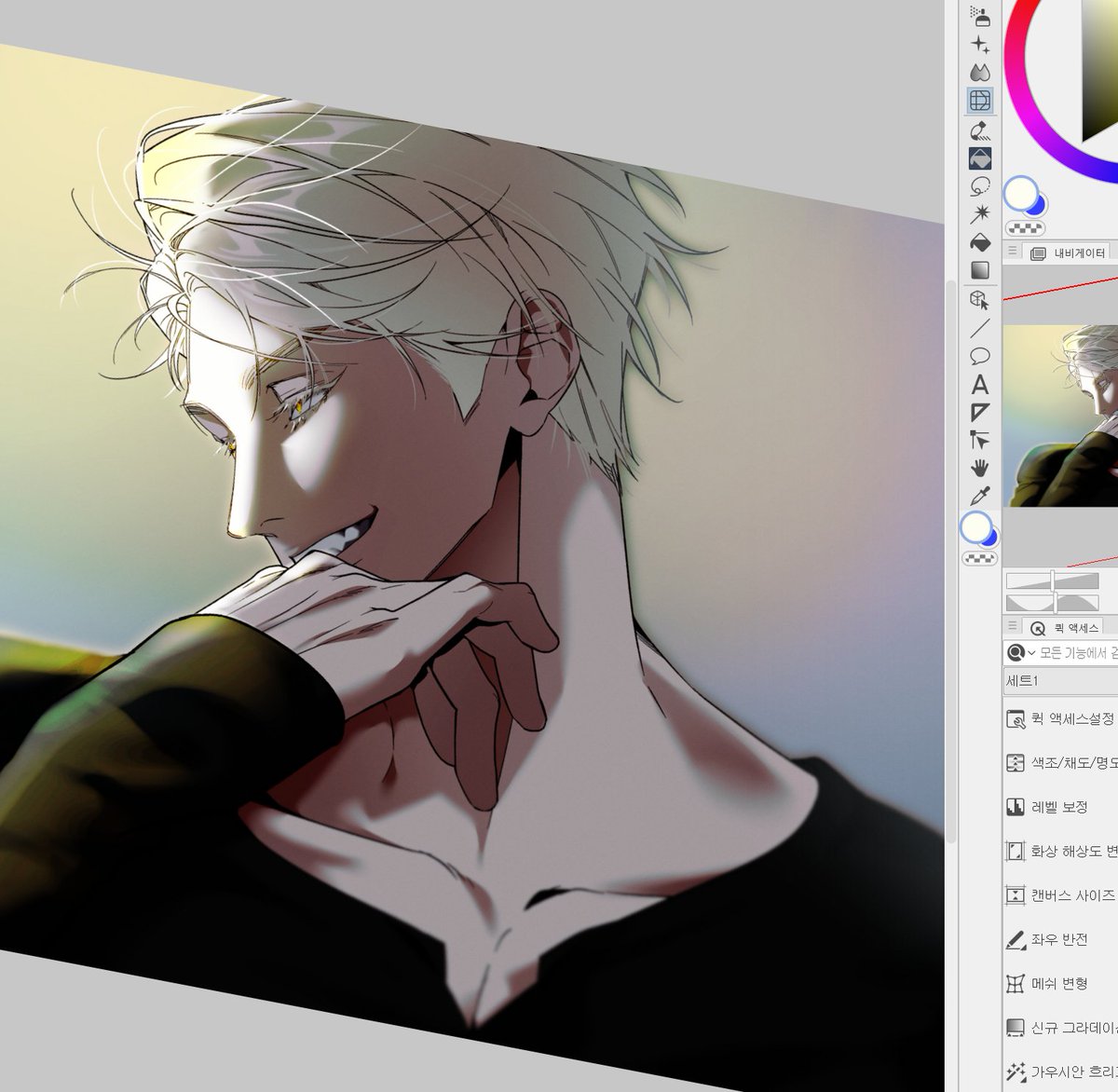
Task: Open the 퀵 액세스 panel menu icon
Action: click(x=1012, y=627)
